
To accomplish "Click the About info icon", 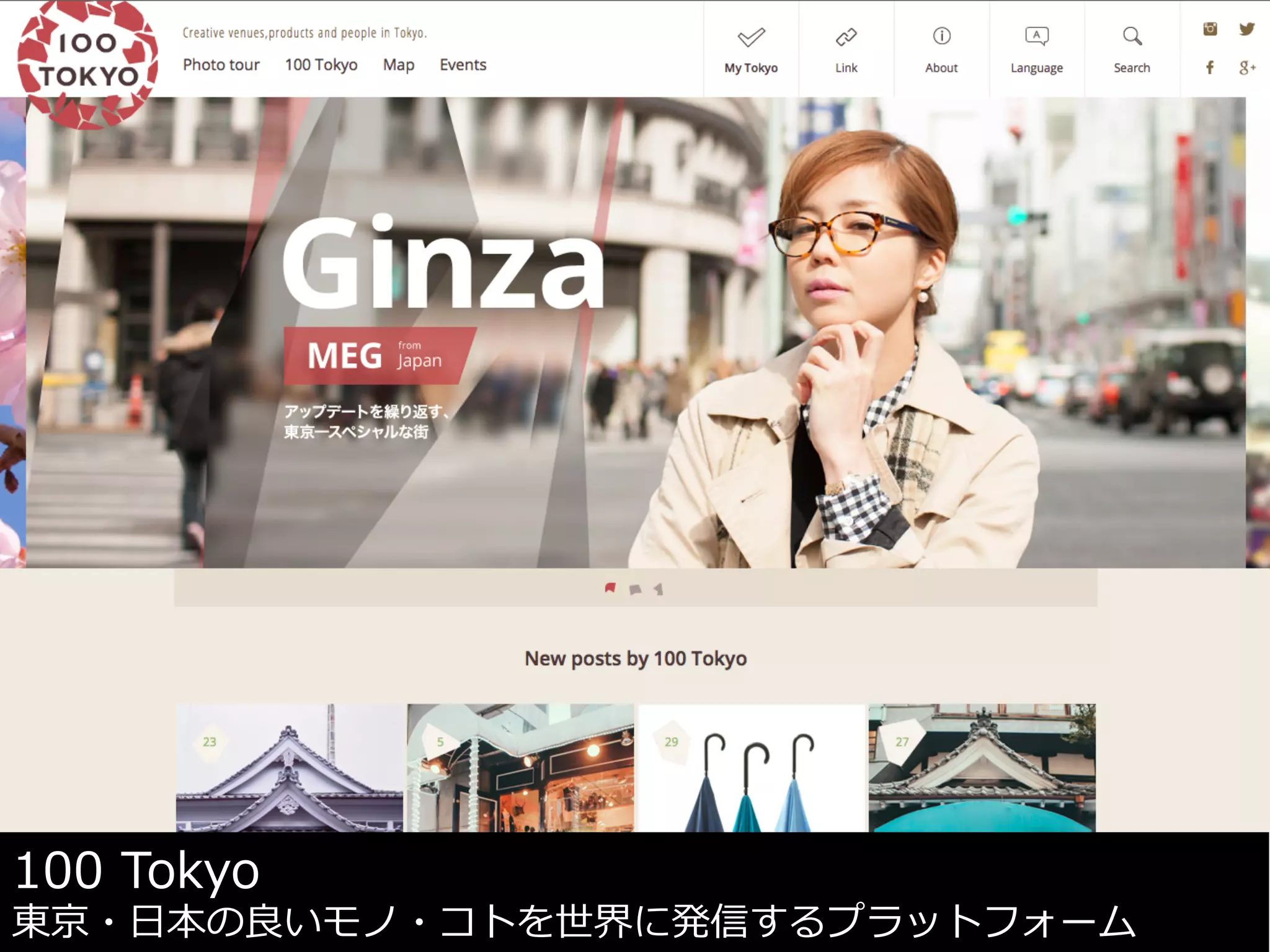I will [x=941, y=36].
